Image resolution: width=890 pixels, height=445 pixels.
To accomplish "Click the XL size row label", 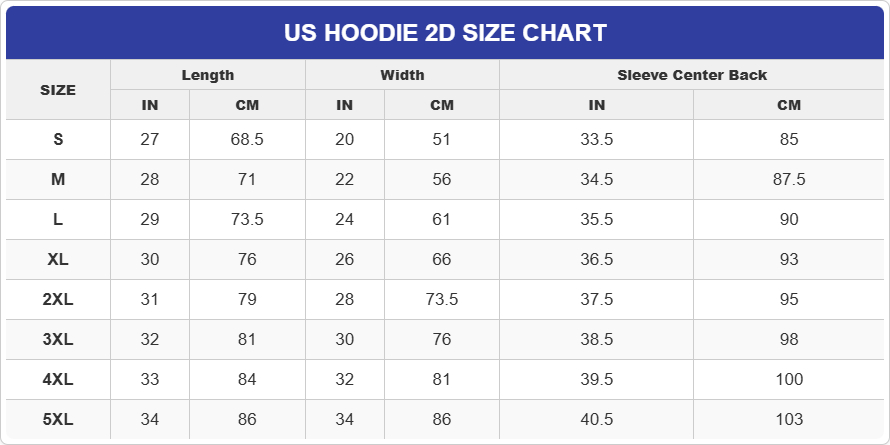I will [x=58, y=260].
